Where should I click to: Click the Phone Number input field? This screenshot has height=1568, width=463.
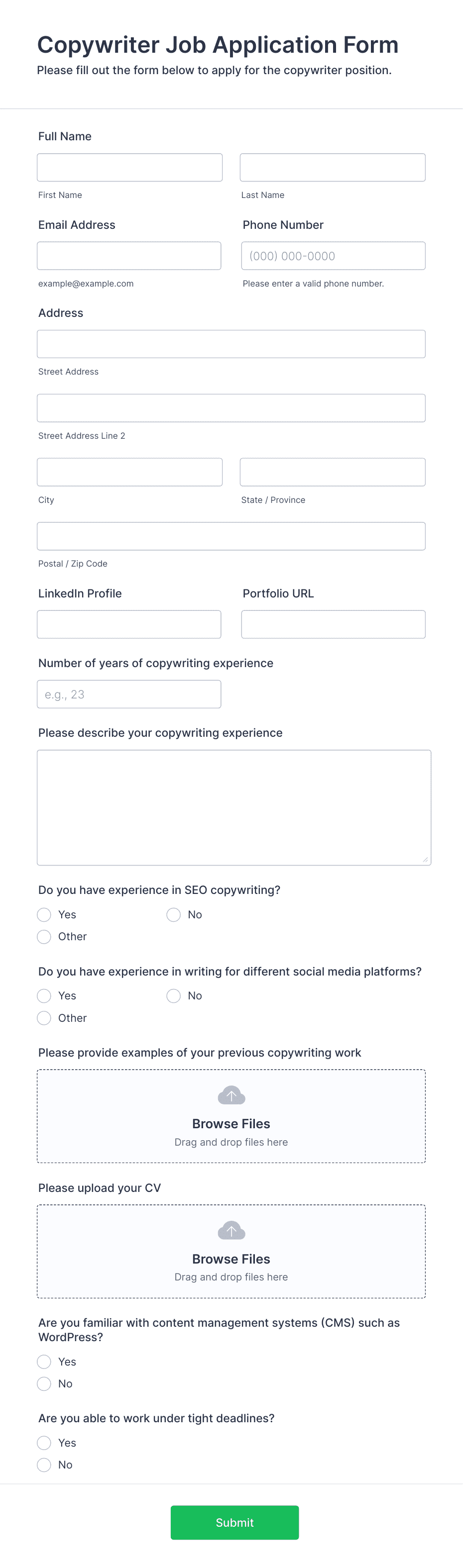click(333, 256)
